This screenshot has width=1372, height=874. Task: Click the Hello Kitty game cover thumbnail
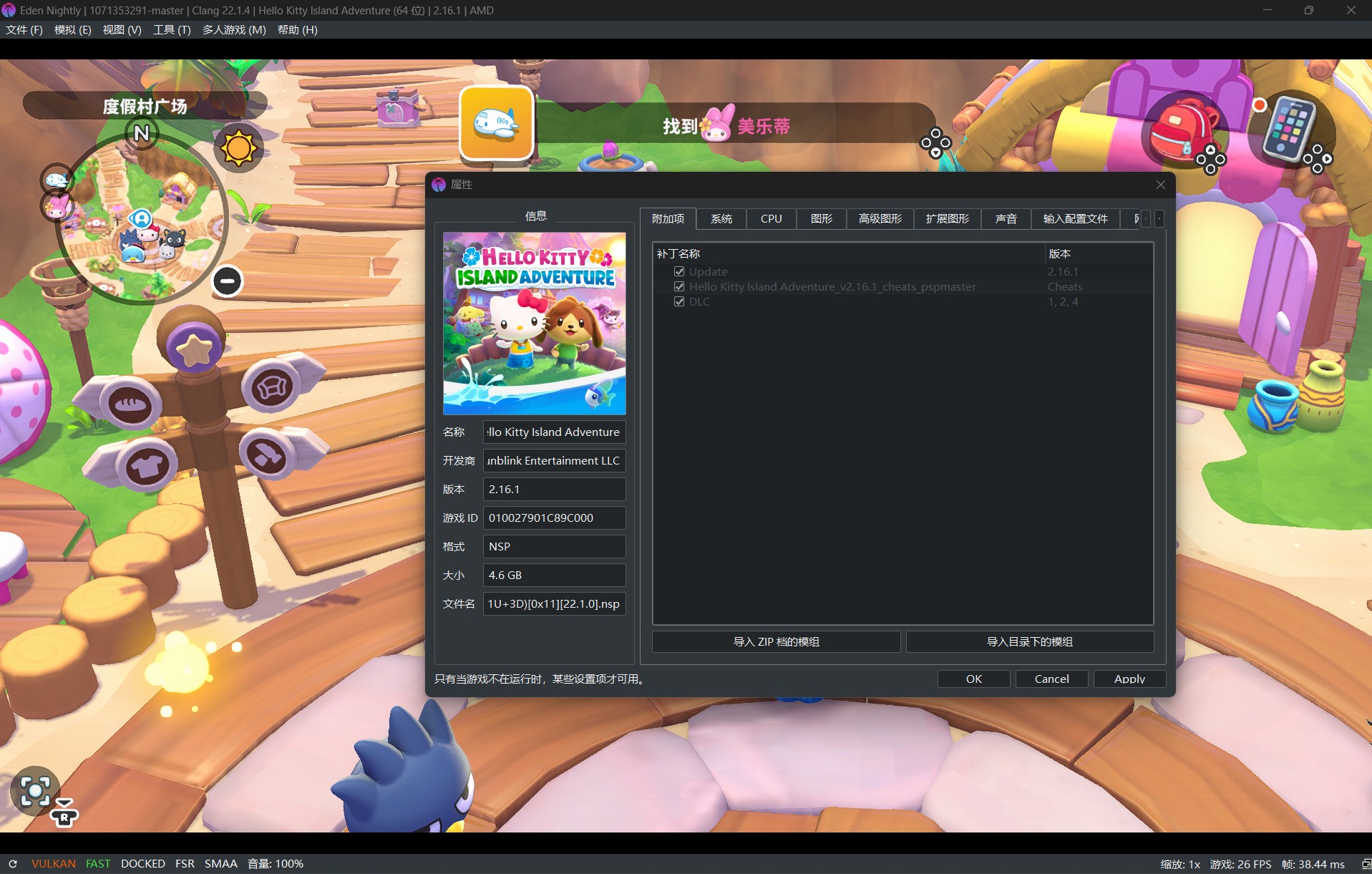[535, 324]
